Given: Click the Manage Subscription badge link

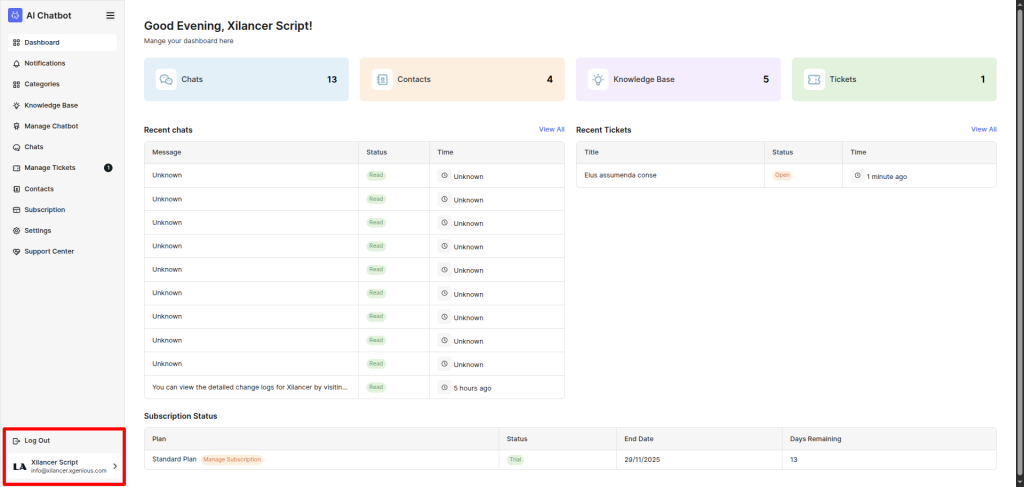Looking at the screenshot, I should [232, 460].
